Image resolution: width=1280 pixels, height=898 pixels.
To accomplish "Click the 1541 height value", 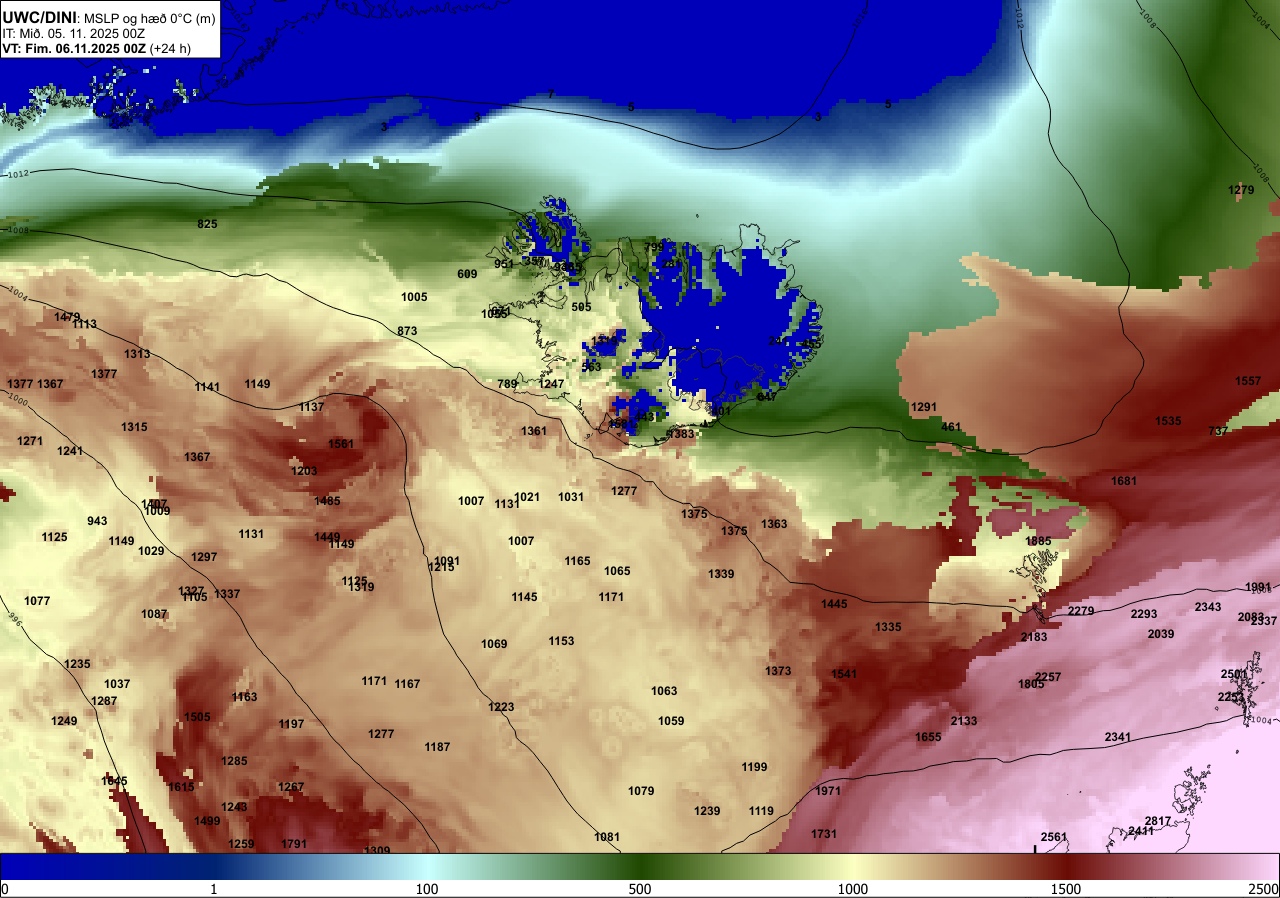I will coord(844,674).
